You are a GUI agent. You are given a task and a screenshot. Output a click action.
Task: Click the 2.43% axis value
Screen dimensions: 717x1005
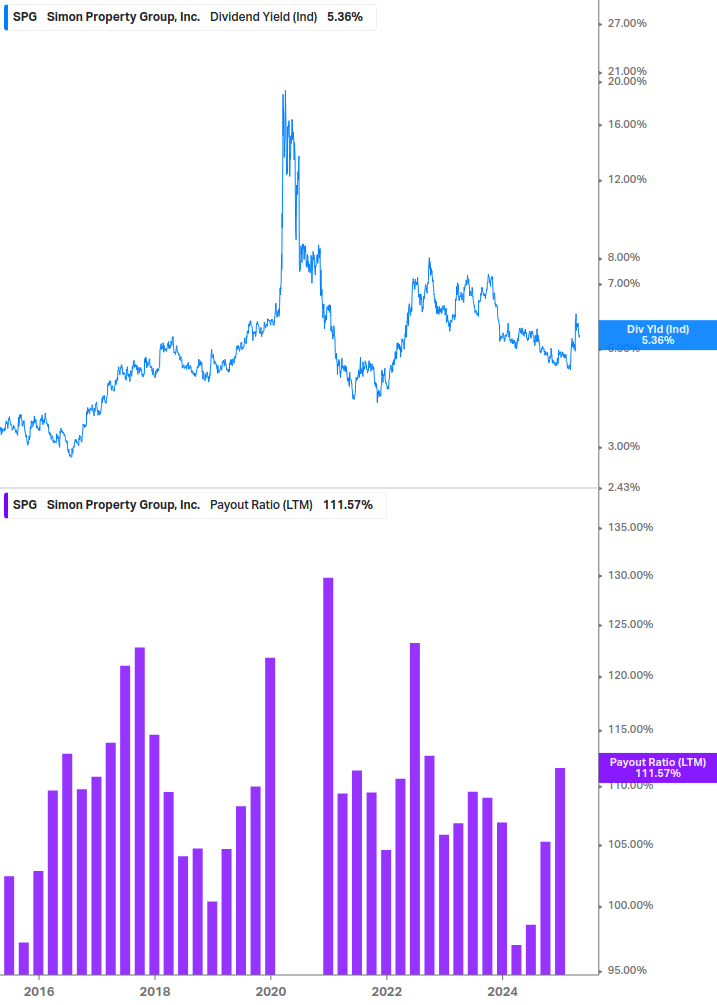click(x=624, y=487)
